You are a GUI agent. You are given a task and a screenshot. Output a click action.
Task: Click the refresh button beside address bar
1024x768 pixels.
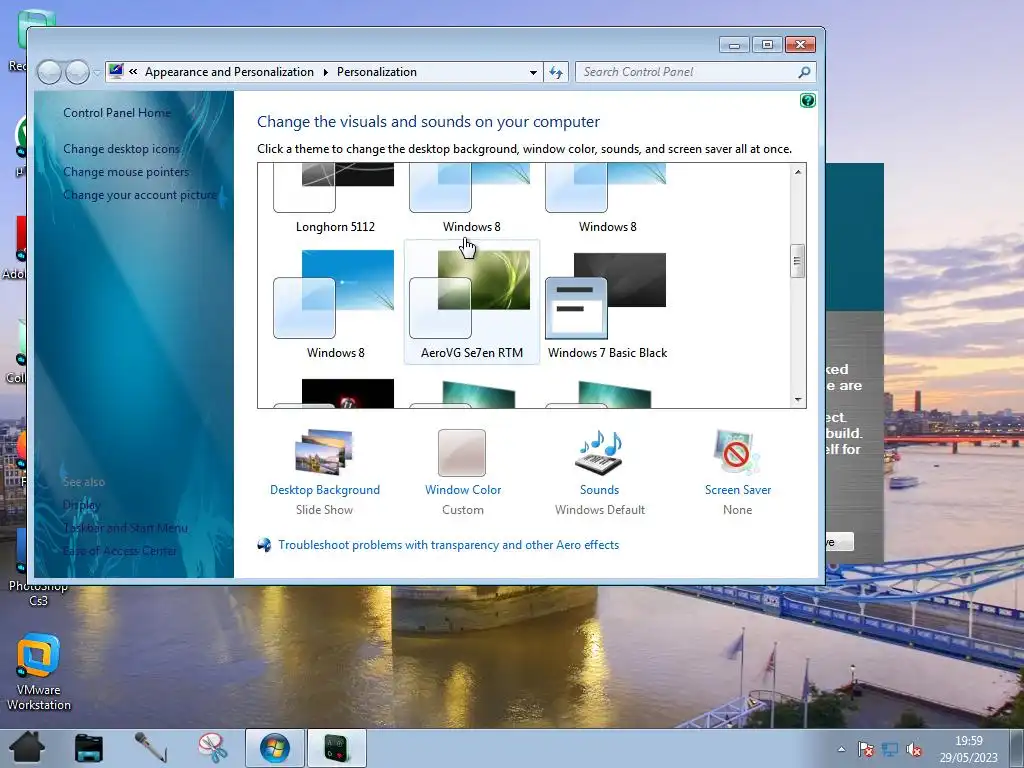click(x=556, y=72)
